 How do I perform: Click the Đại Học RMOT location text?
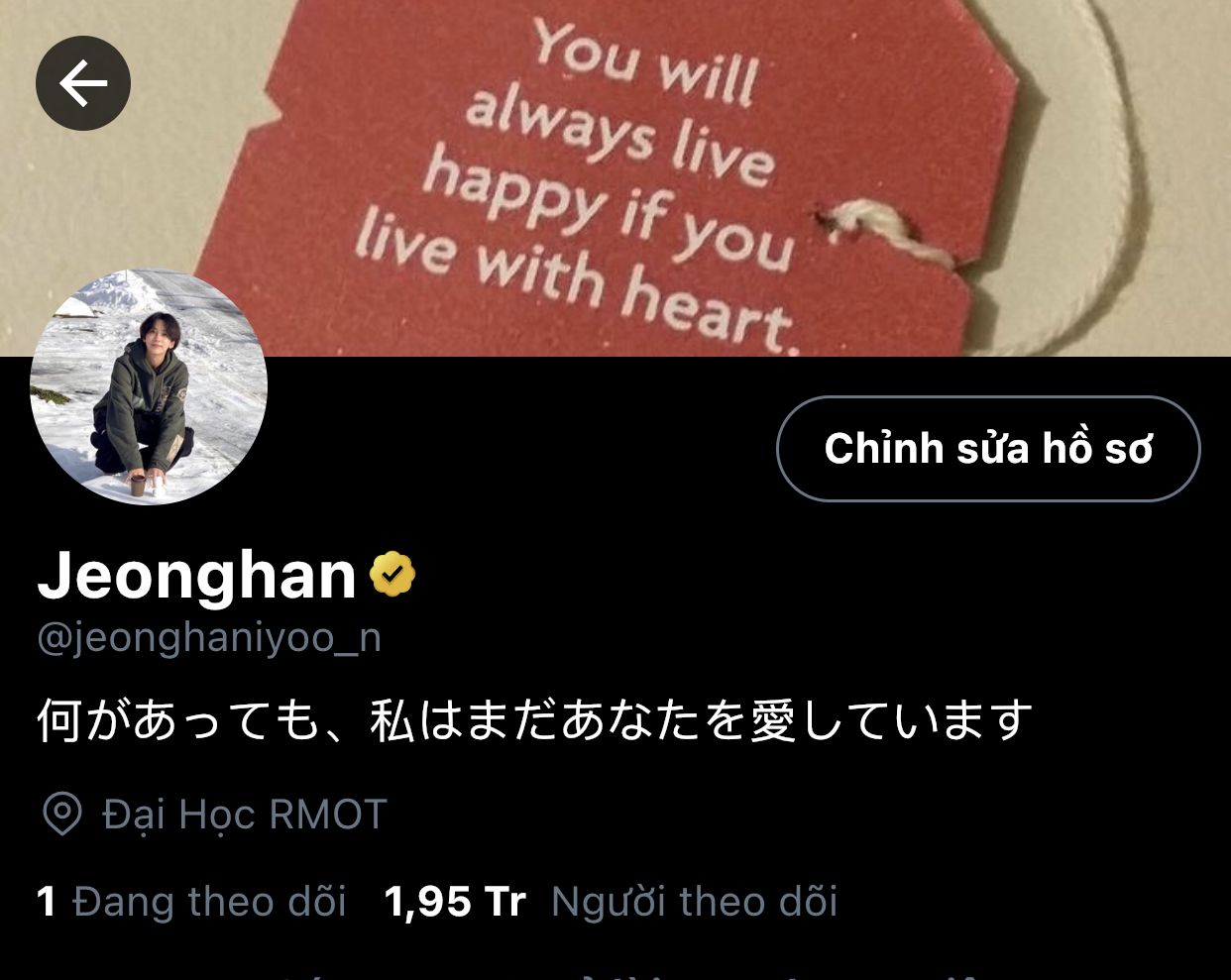tap(245, 815)
